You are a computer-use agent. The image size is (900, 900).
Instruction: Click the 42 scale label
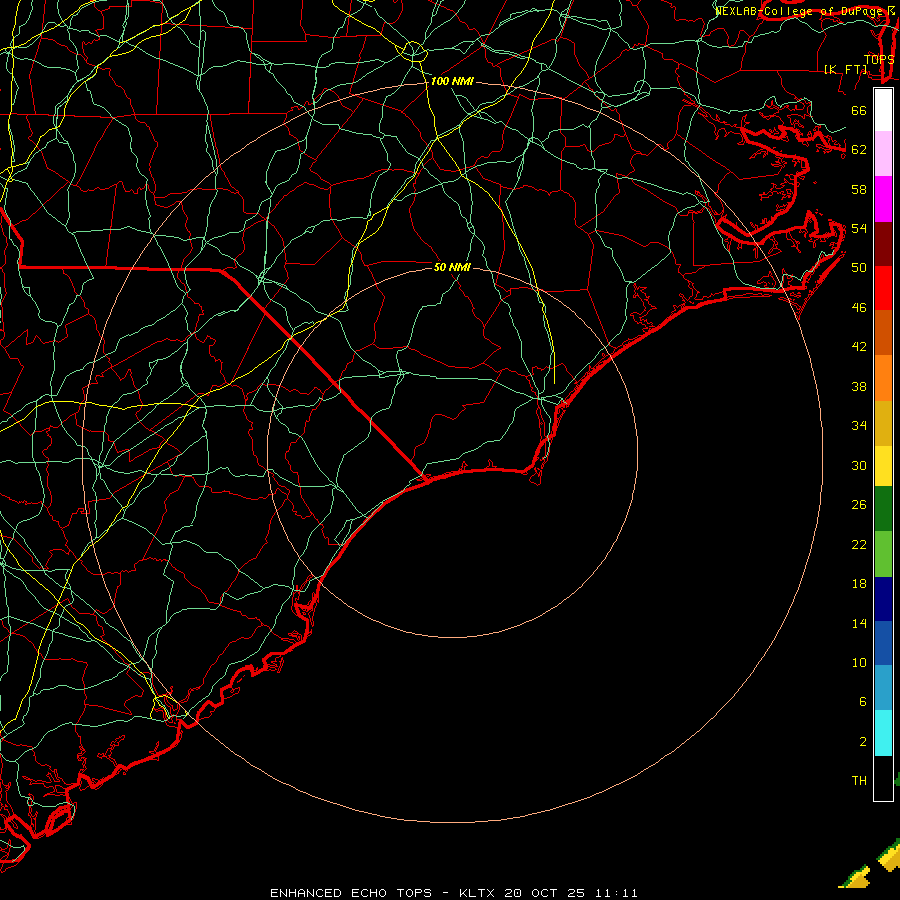859,346
